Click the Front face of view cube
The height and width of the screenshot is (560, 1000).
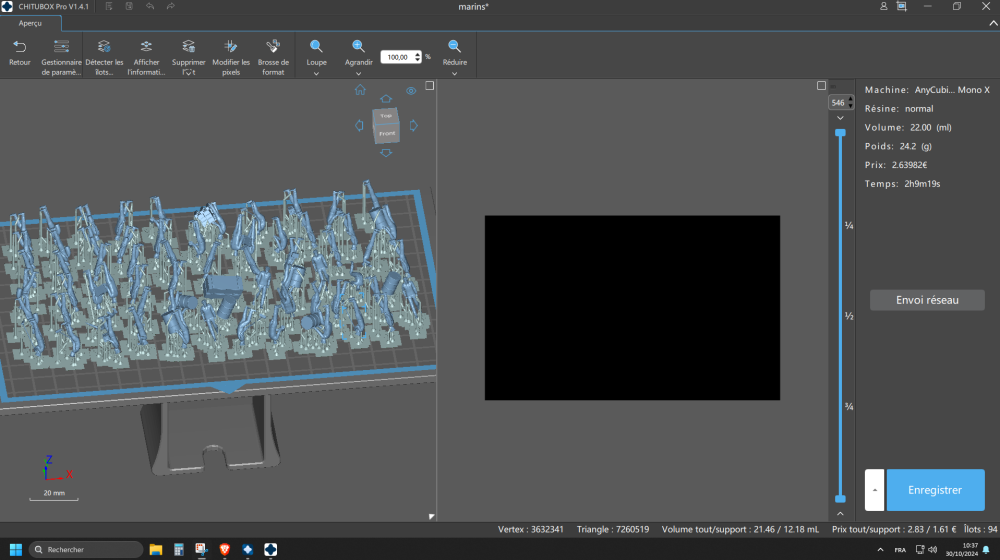coord(387,132)
